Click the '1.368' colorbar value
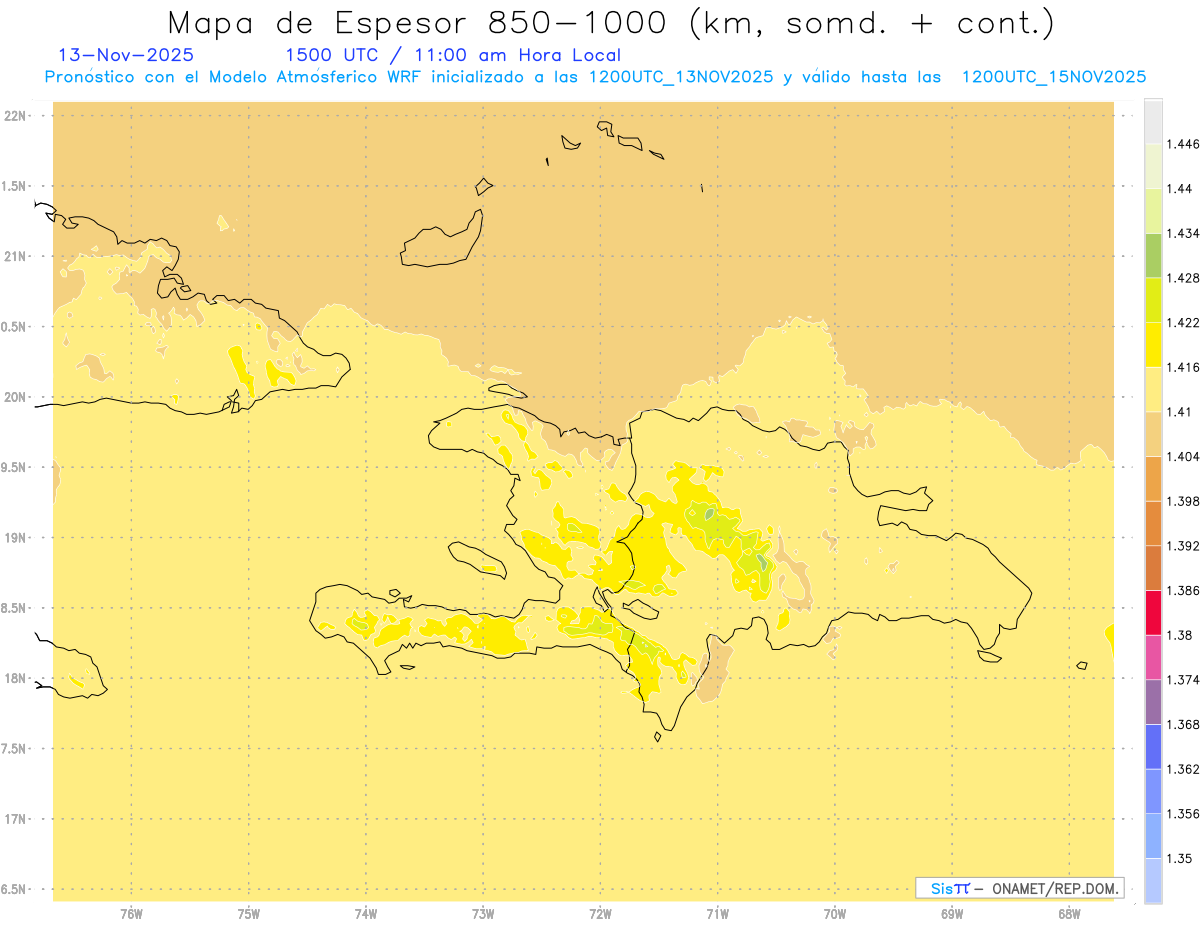Image resolution: width=1200 pixels, height=927 pixels. (x=1183, y=724)
